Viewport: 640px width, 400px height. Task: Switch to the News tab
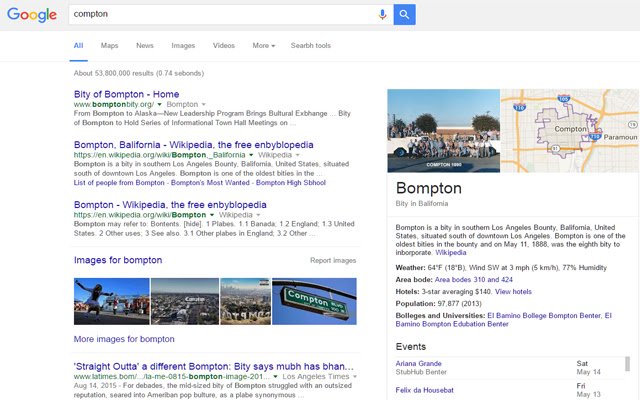tap(145, 46)
